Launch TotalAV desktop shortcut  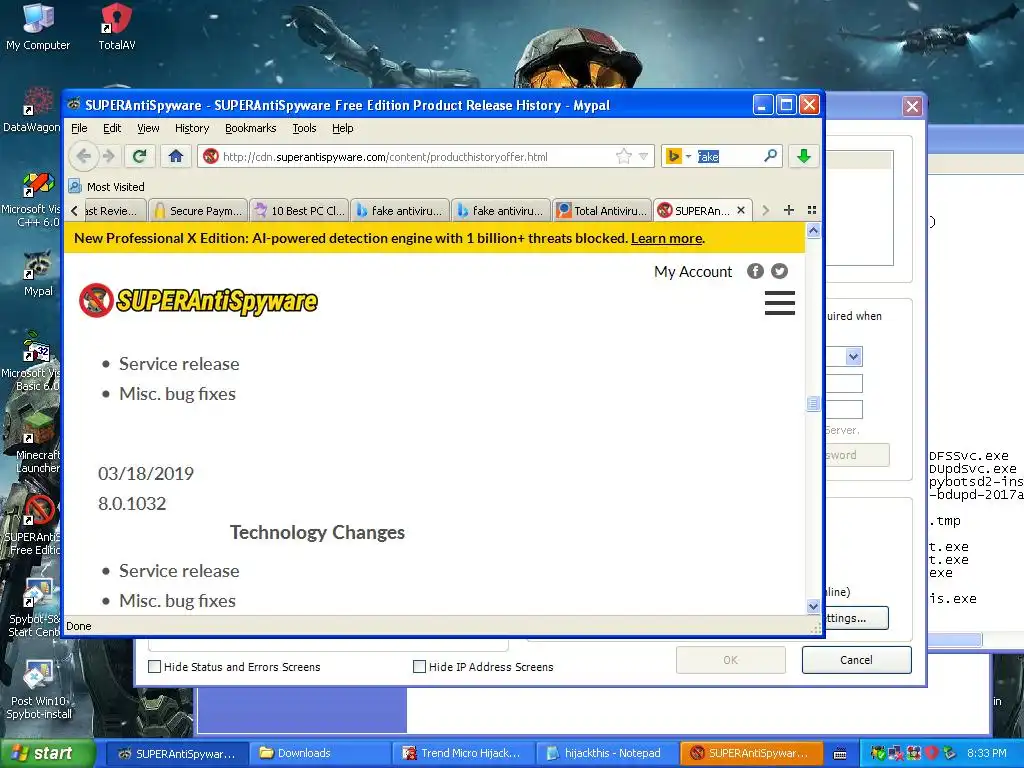pos(117,26)
